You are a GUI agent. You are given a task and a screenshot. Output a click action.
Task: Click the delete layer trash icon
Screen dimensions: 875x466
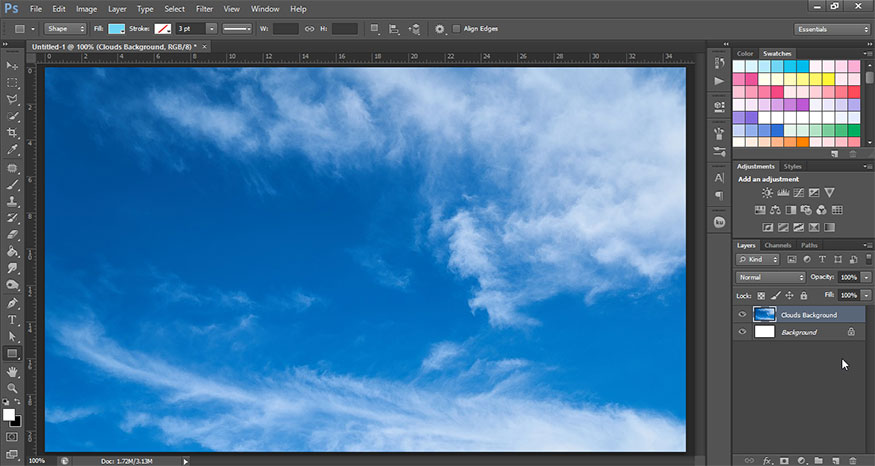[852, 461]
